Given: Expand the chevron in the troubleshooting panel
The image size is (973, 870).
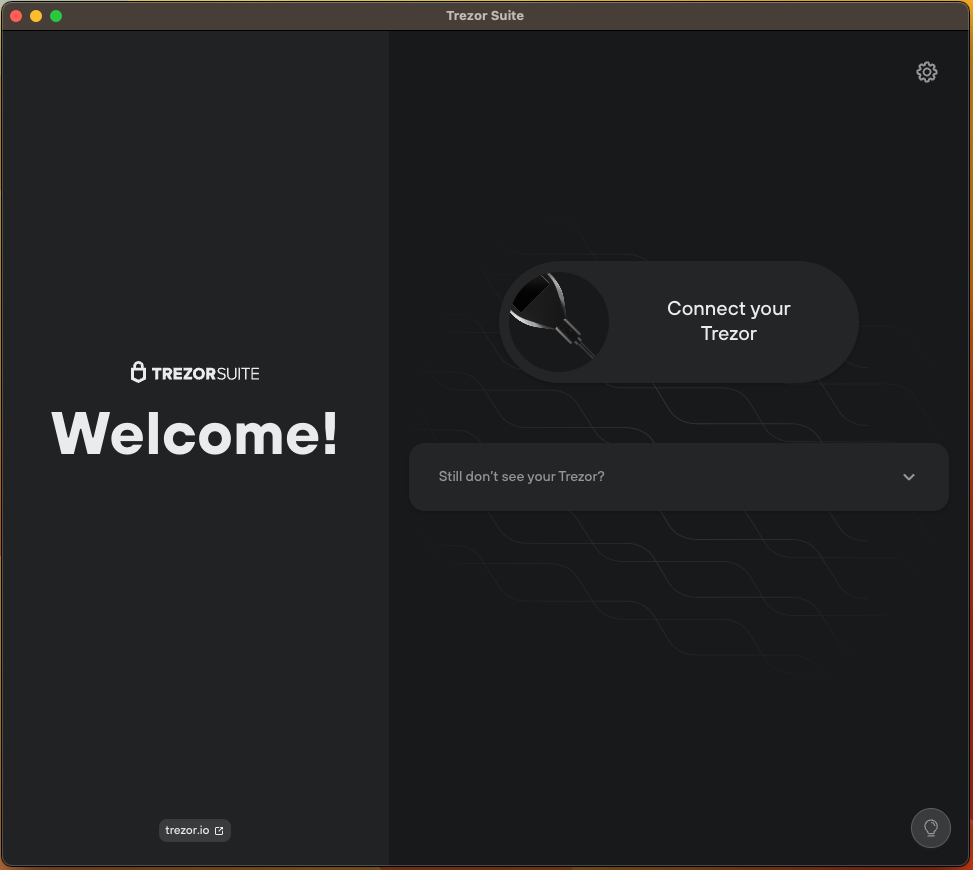Looking at the screenshot, I should (x=908, y=477).
